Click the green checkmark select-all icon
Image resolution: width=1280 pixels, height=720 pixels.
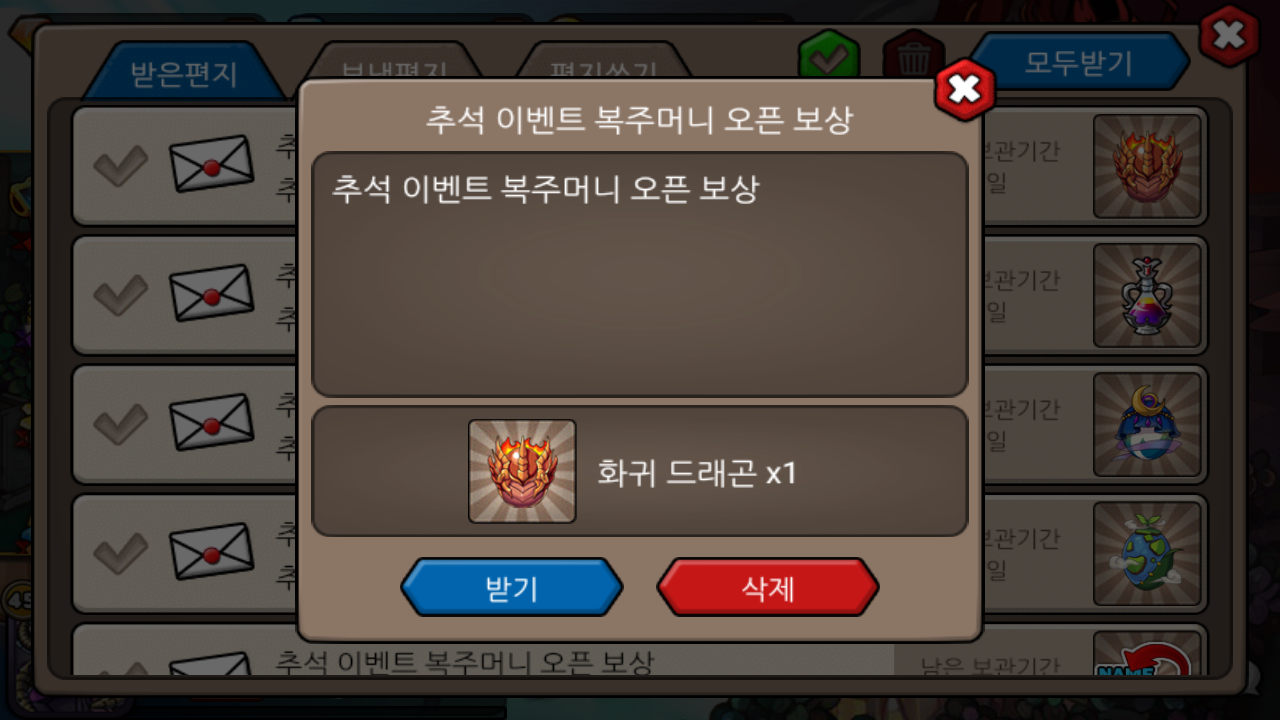tap(829, 56)
